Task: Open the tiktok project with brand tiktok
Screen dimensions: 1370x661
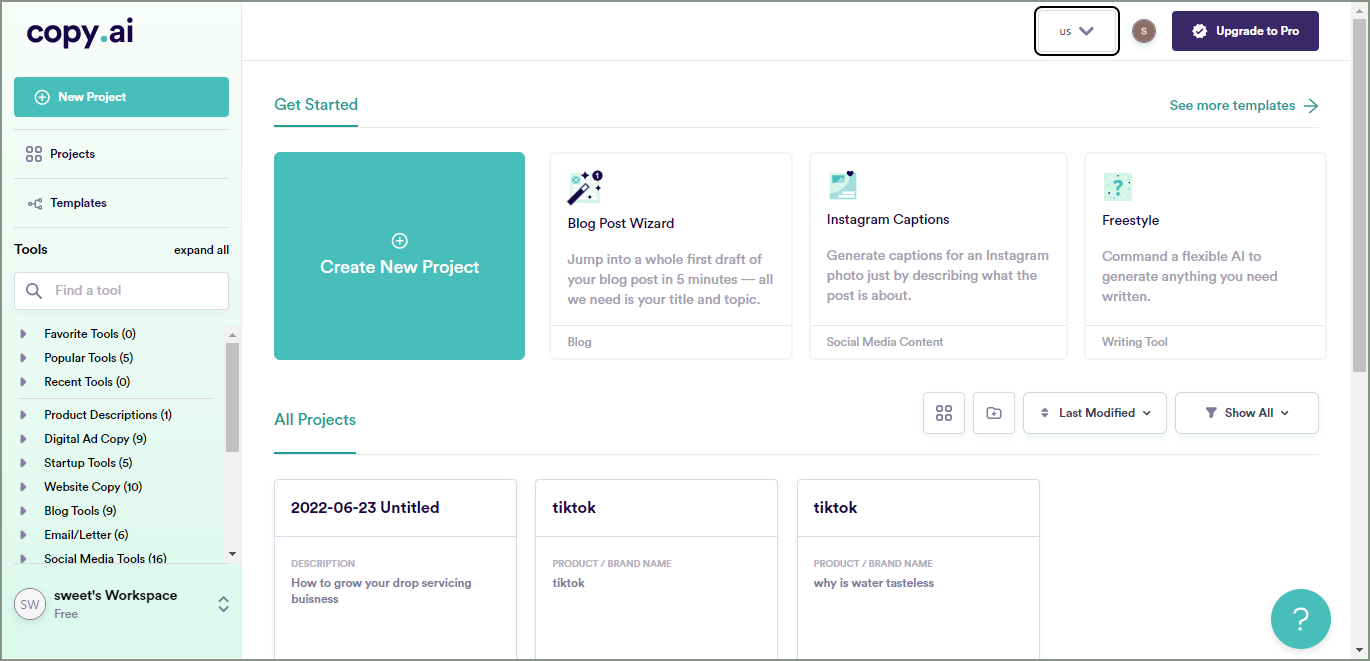Action: (x=656, y=570)
